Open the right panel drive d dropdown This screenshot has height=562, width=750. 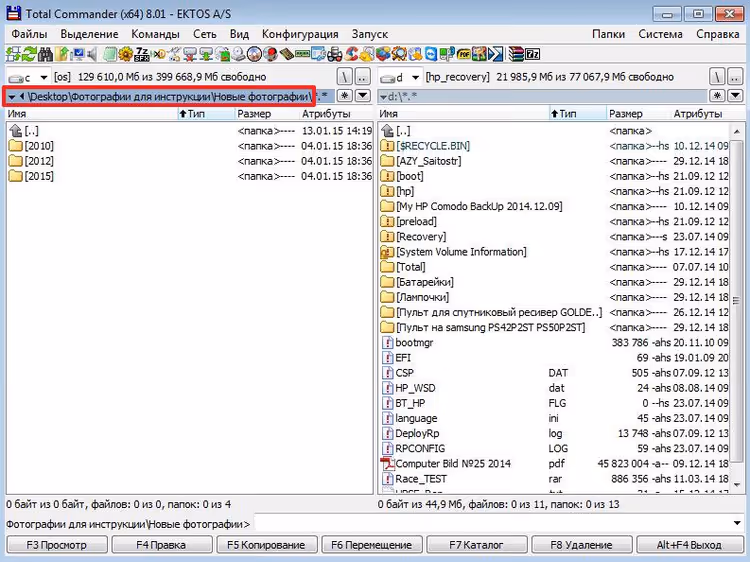[x=415, y=77]
